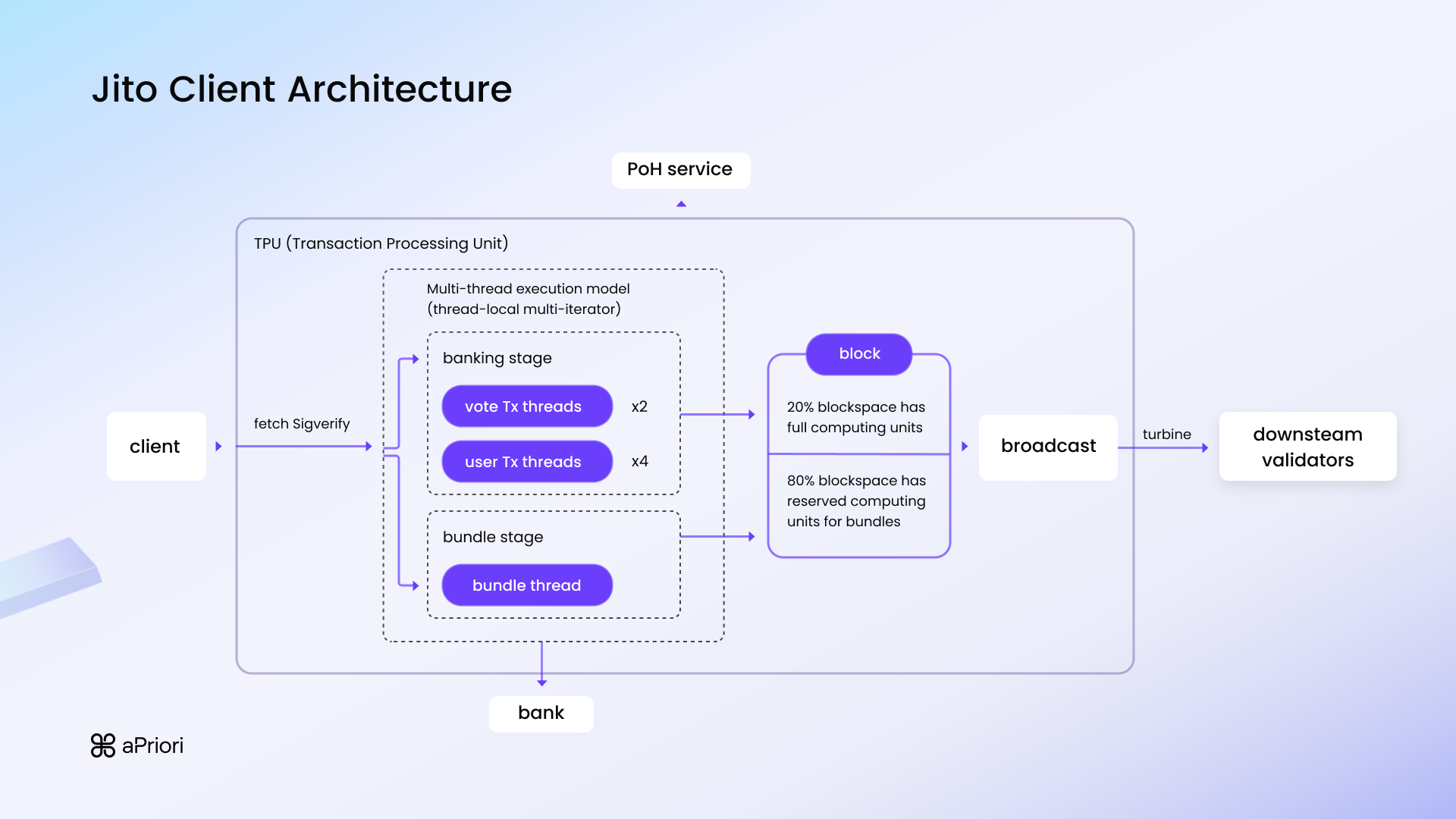This screenshot has width=1456, height=819.
Task: Click the arrow from banking stage to block
Action: (717, 414)
